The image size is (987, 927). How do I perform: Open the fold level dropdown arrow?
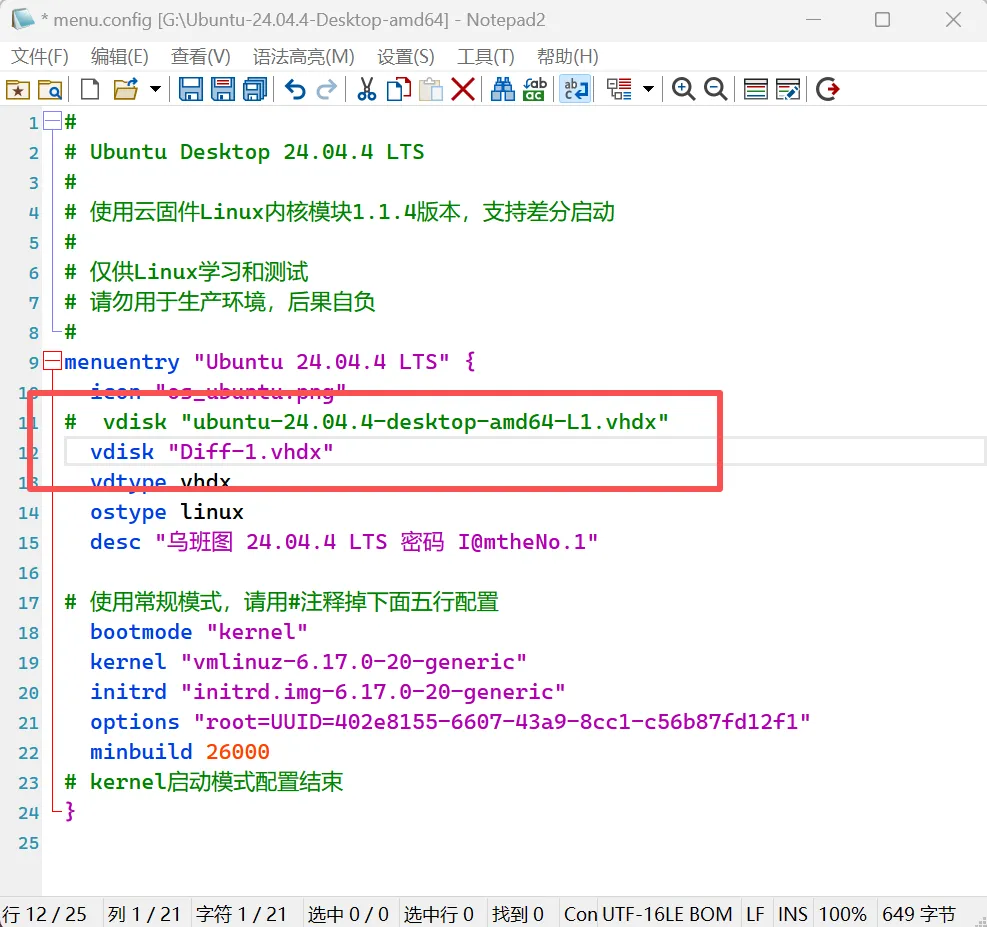[x=648, y=89]
